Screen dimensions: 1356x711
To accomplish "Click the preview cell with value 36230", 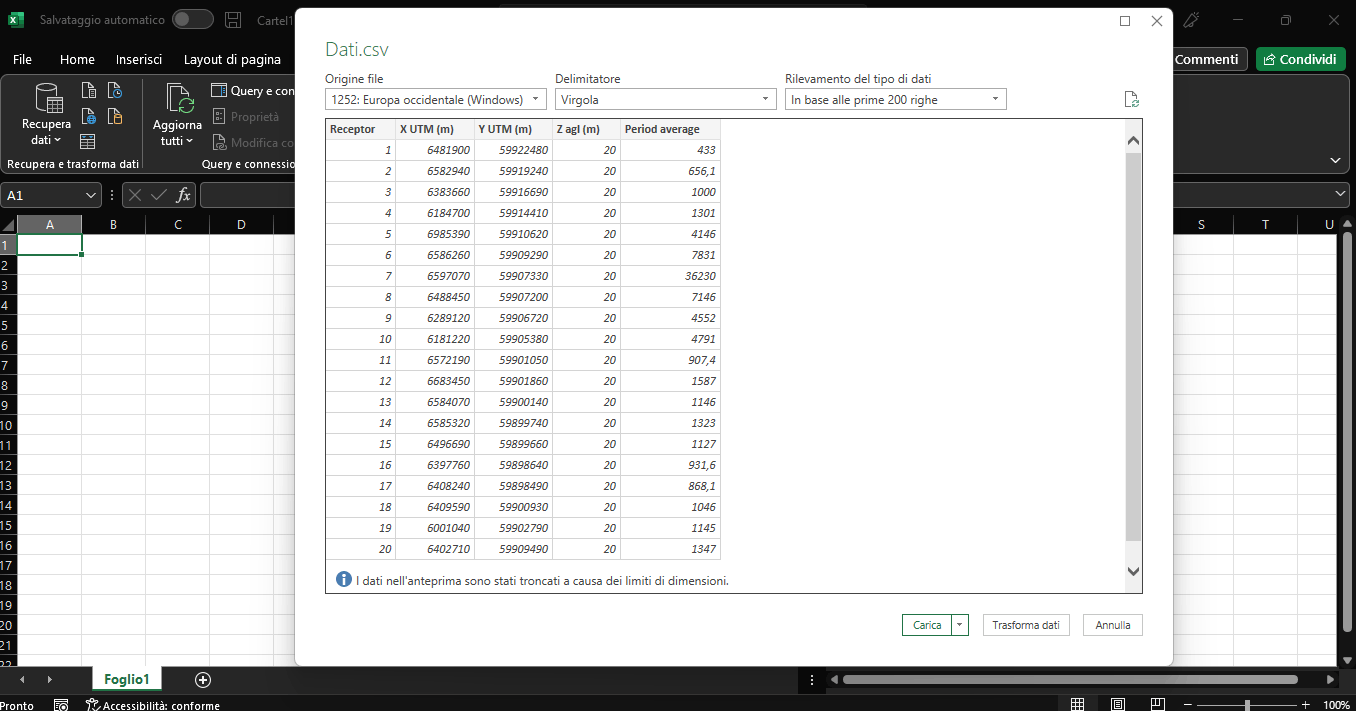I will [670, 276].
